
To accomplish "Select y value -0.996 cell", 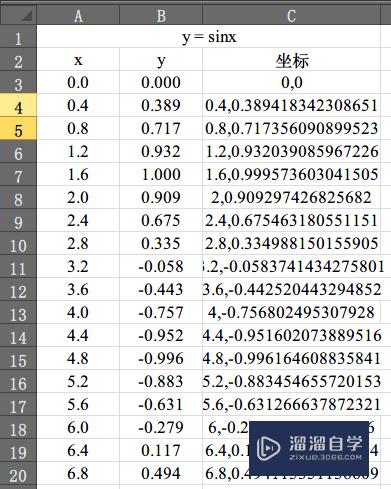I will tap(161, 358).
